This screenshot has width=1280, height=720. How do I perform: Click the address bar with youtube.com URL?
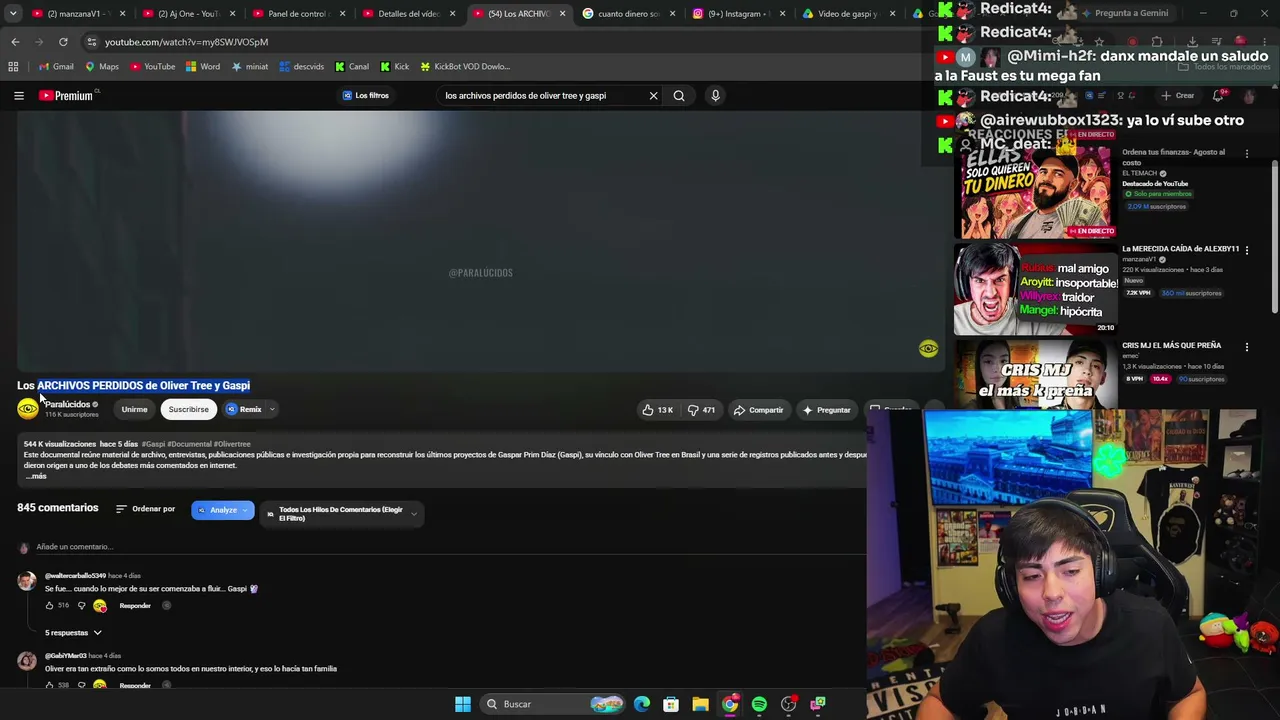tap(186, 42)
